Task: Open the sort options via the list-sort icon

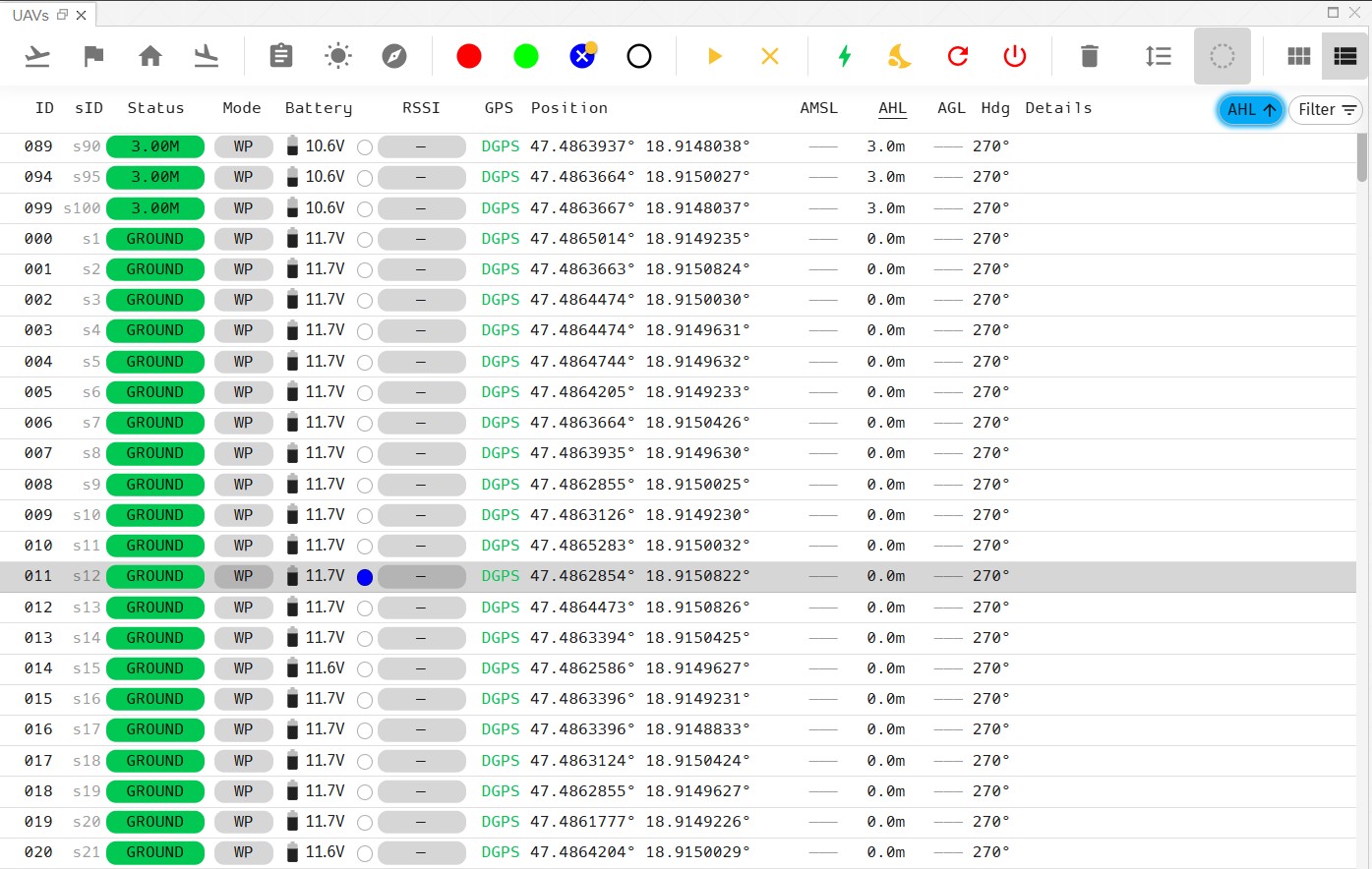Action: pos(1158,56)
